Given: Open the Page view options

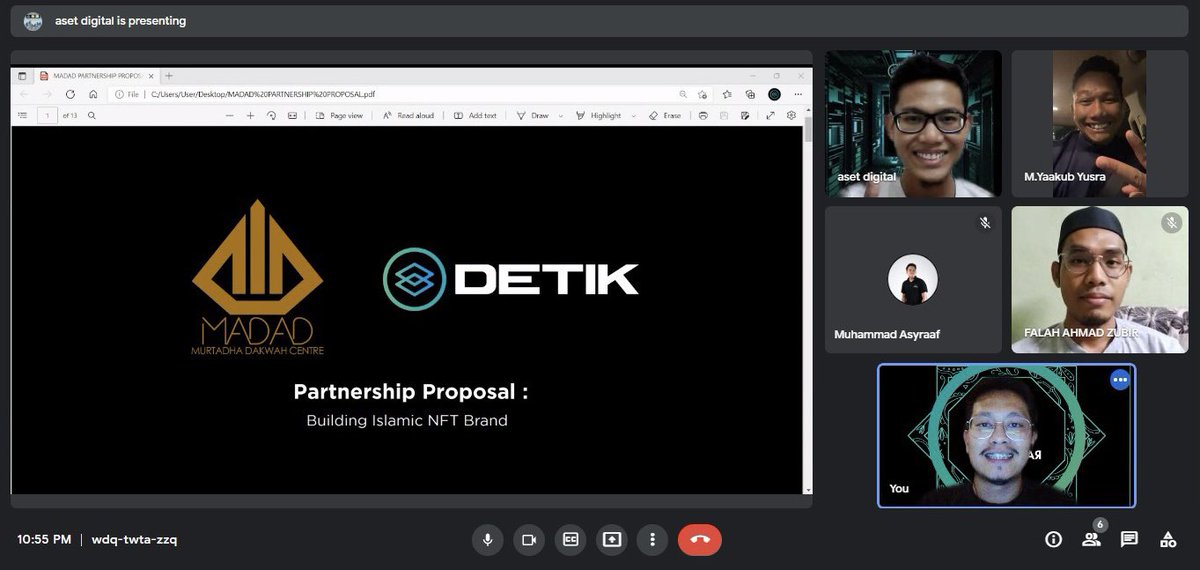Looking at the screenshot, I should click(339, 116).
